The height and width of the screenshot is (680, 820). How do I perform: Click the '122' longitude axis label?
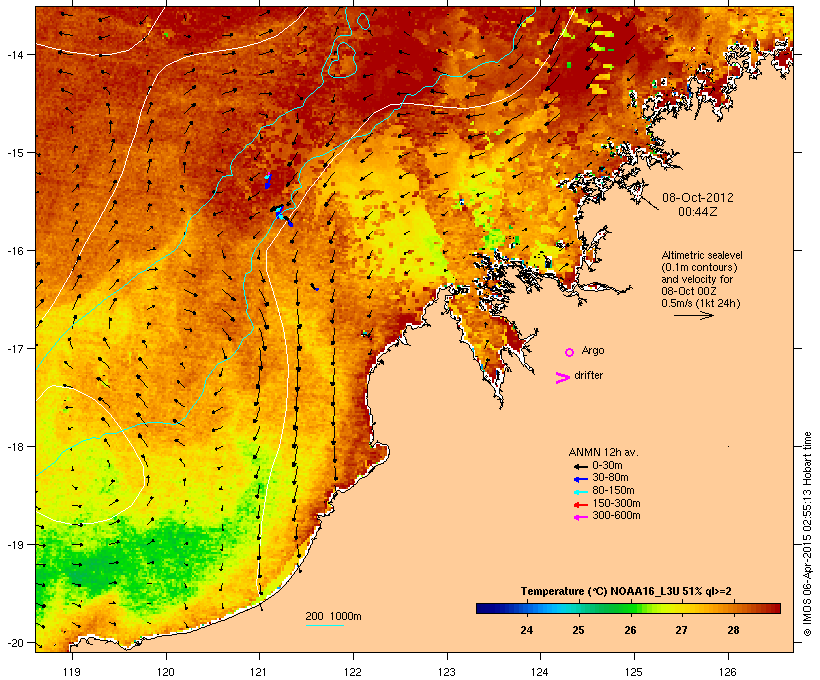[353, 671]
